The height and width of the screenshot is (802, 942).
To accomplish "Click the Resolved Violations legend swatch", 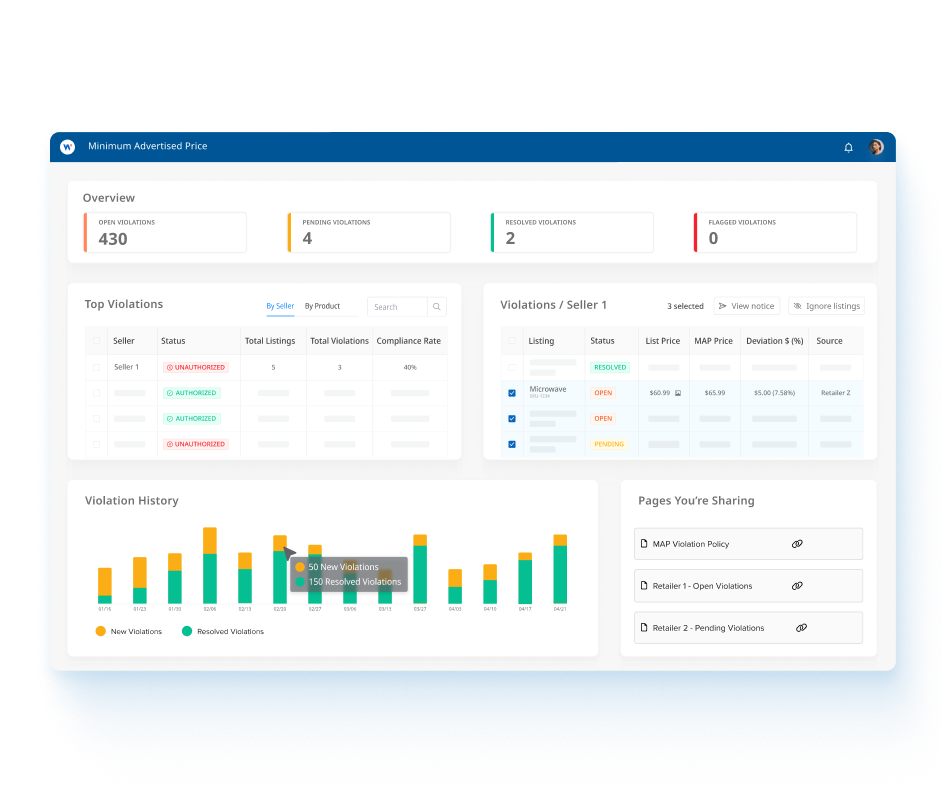I will (187, 631).
